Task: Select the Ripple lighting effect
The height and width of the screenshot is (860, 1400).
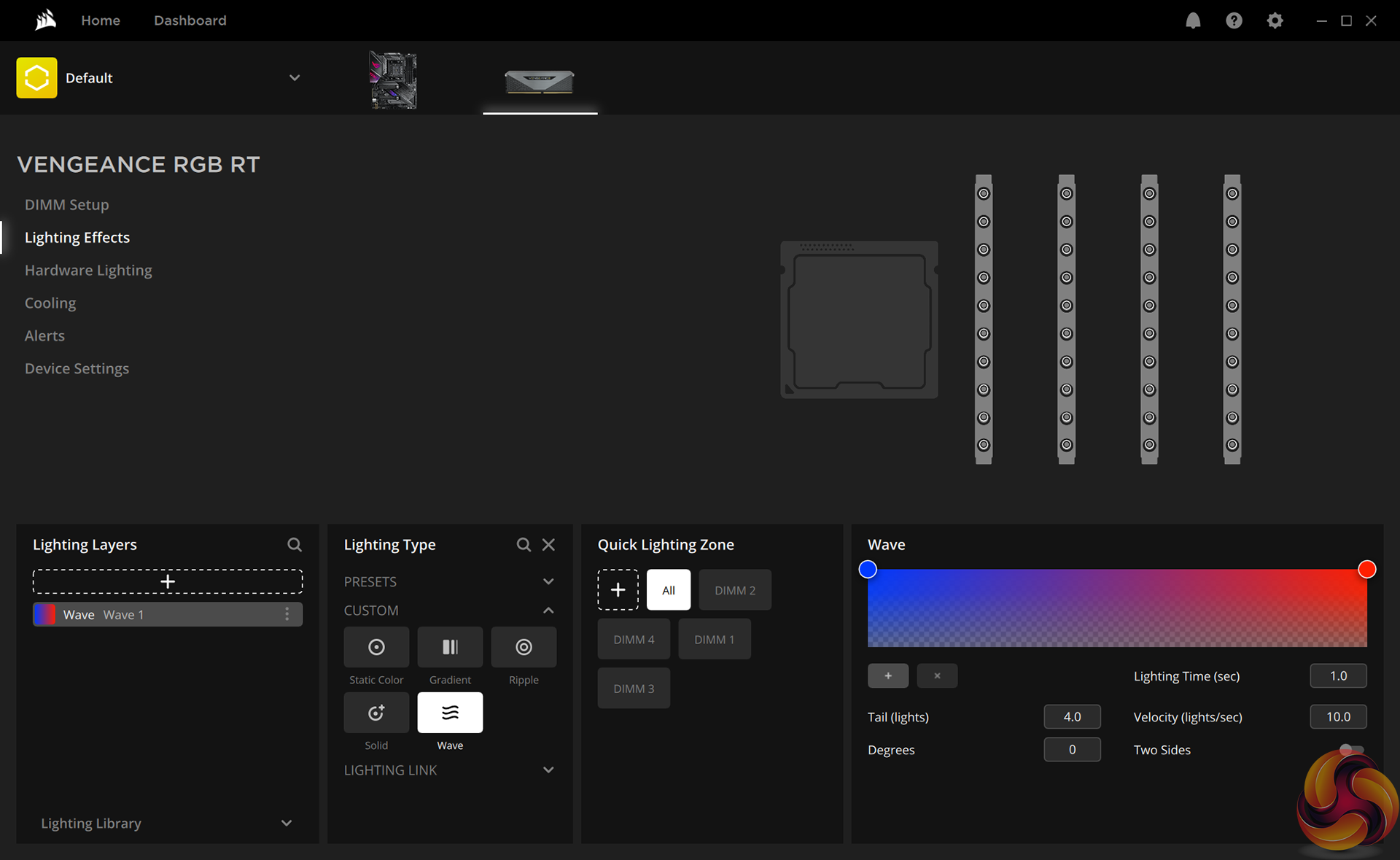Action: (x=524, y=647)
